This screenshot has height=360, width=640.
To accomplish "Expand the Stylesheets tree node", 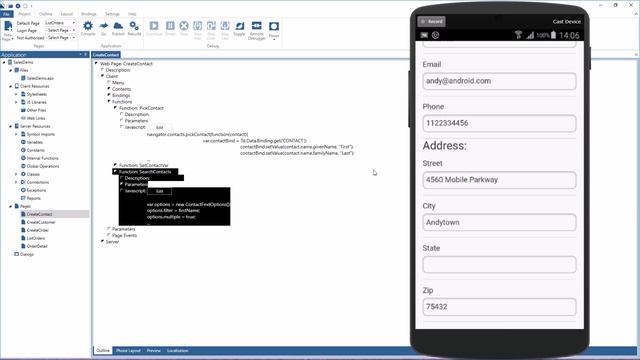I will [x=16, y=94].
